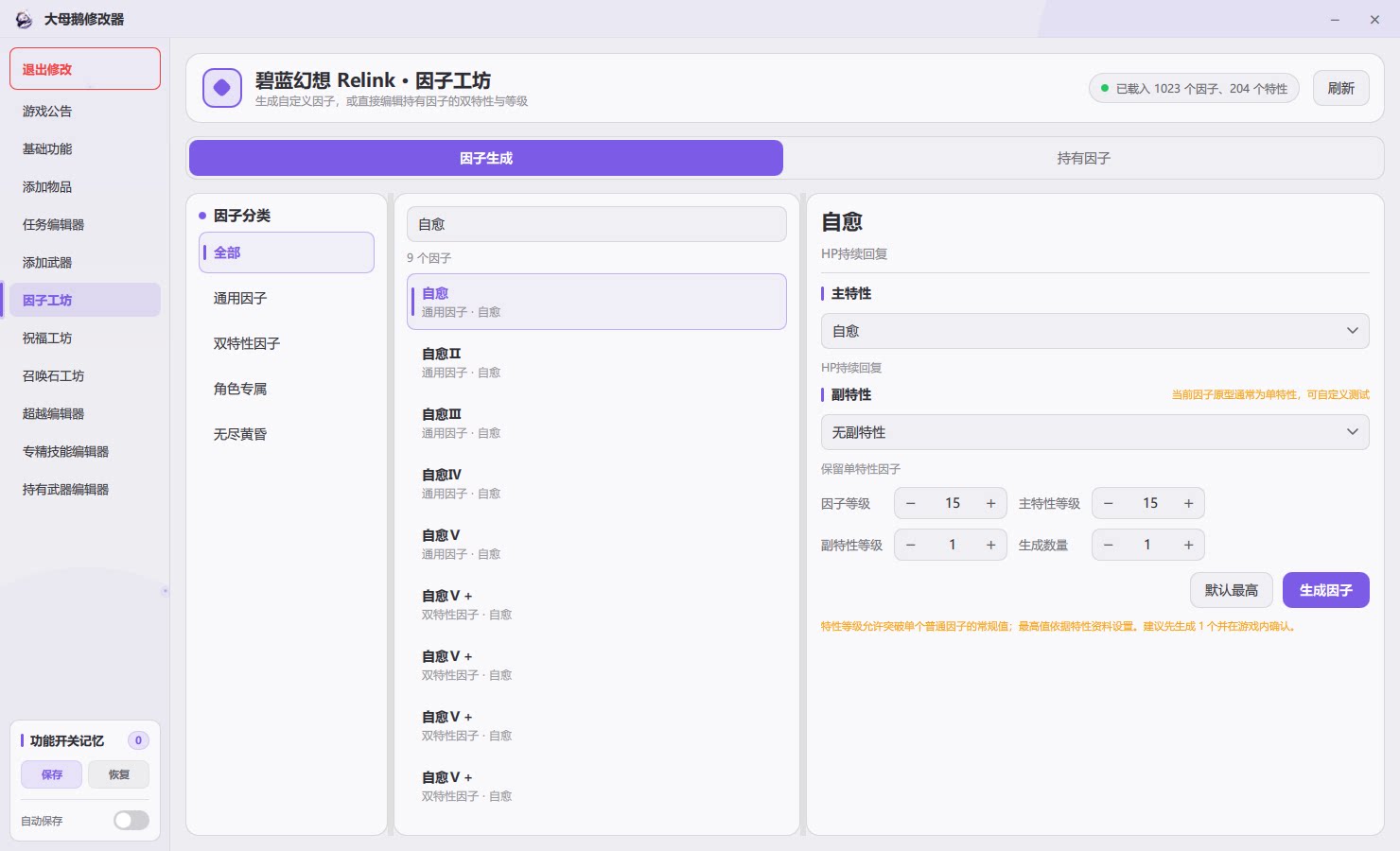Click the goose app logo in title bar
Viewport: 1400px width, 851px height.
pyautogui.click(x=24, y=19)
